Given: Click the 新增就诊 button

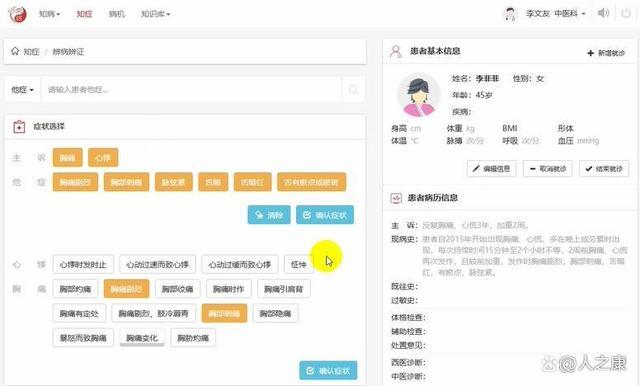Looking at the screenshot, I should pos(606,53).
